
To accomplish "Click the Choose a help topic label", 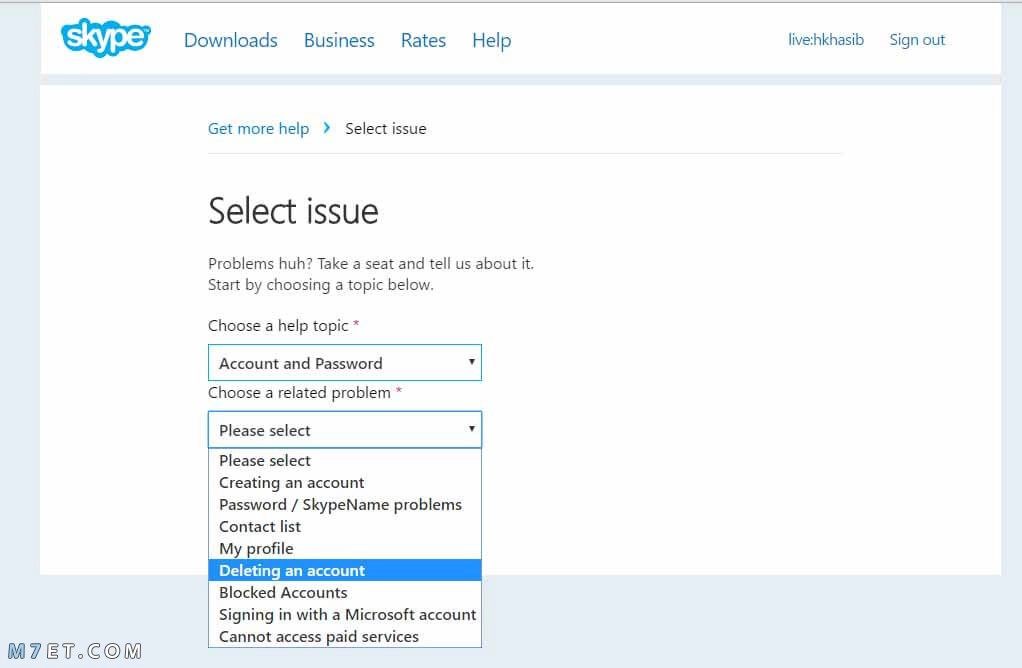I will 284,325.
